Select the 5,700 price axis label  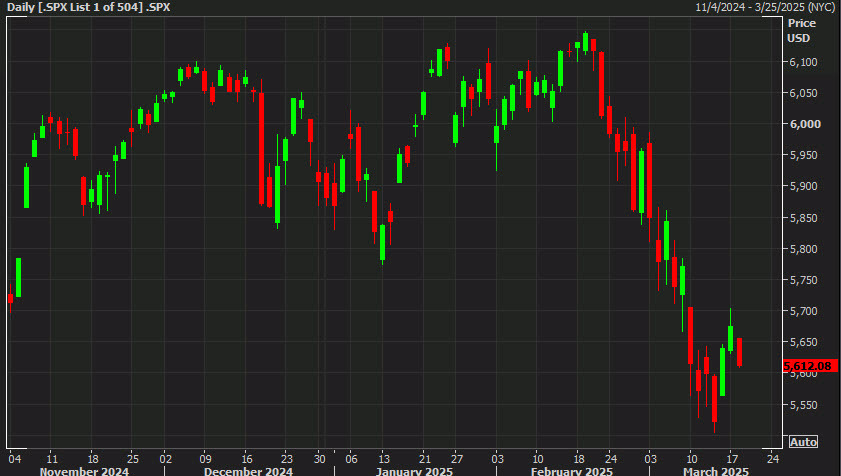point(803,311)
